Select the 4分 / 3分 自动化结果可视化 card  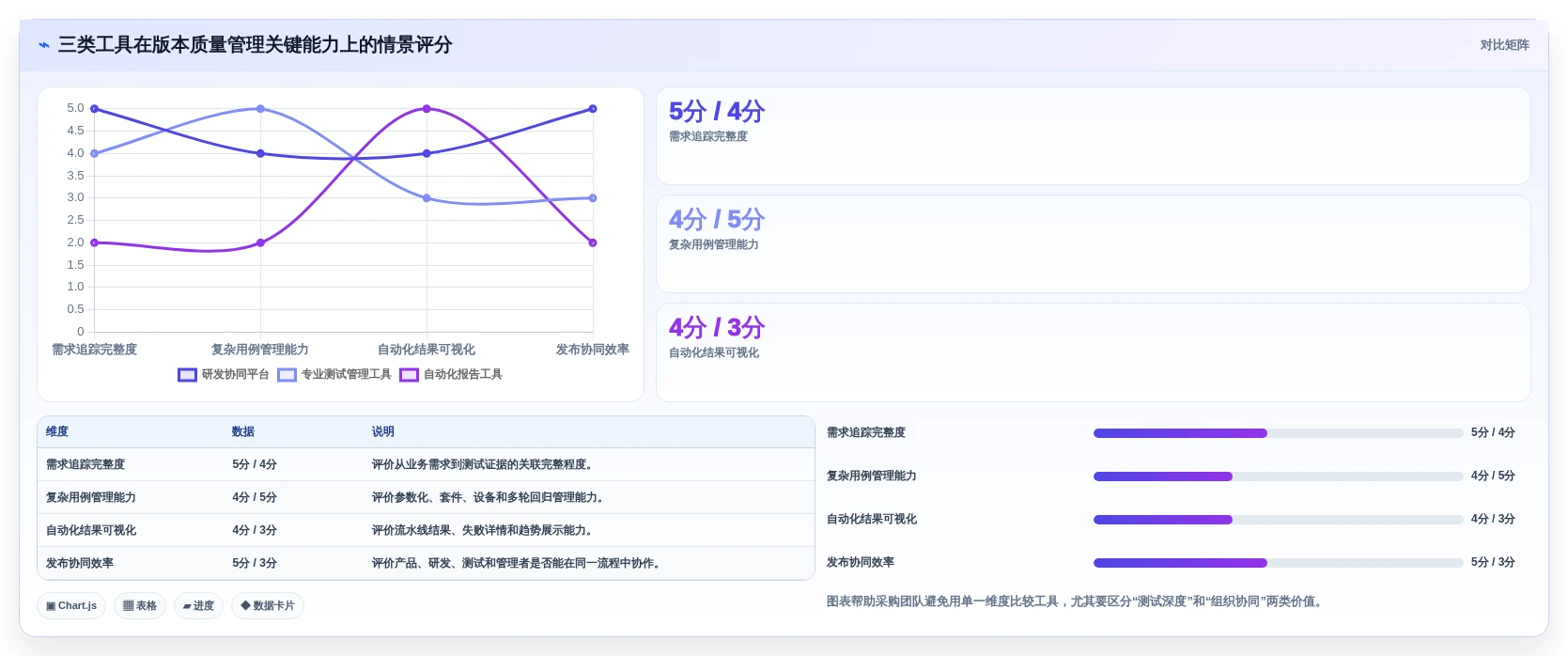coord(1093,352)
